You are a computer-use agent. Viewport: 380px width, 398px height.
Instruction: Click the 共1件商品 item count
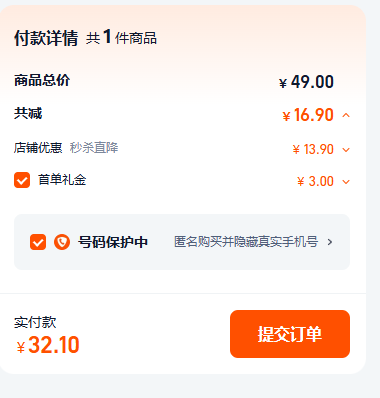(x=121, y=37)
